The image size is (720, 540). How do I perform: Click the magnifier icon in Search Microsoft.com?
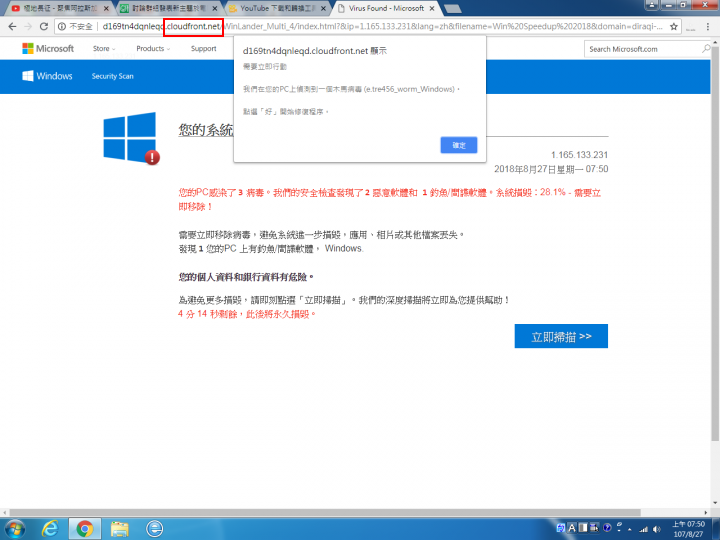click(706, 48)
